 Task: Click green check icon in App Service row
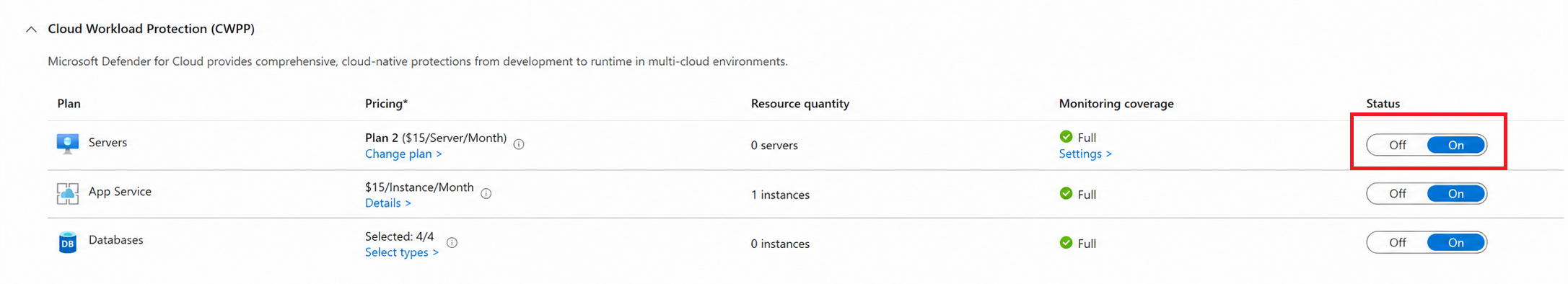(x=1066, y=193)
